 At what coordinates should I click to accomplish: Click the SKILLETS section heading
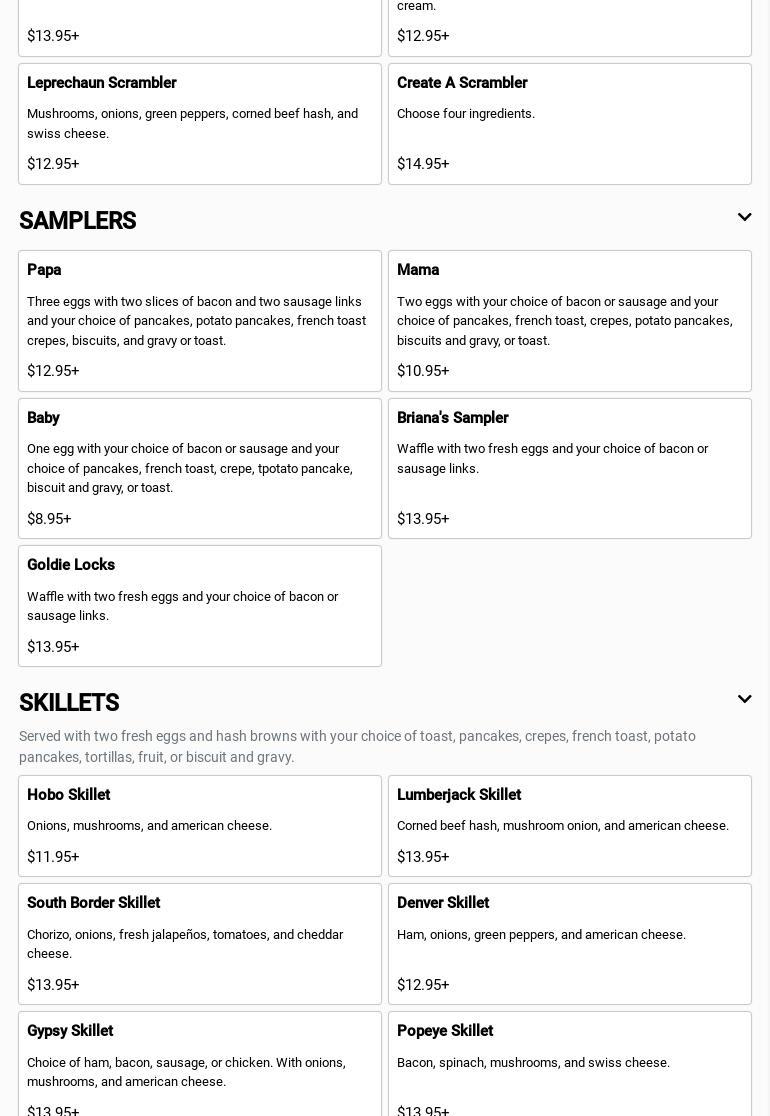(x=69, y=703)
